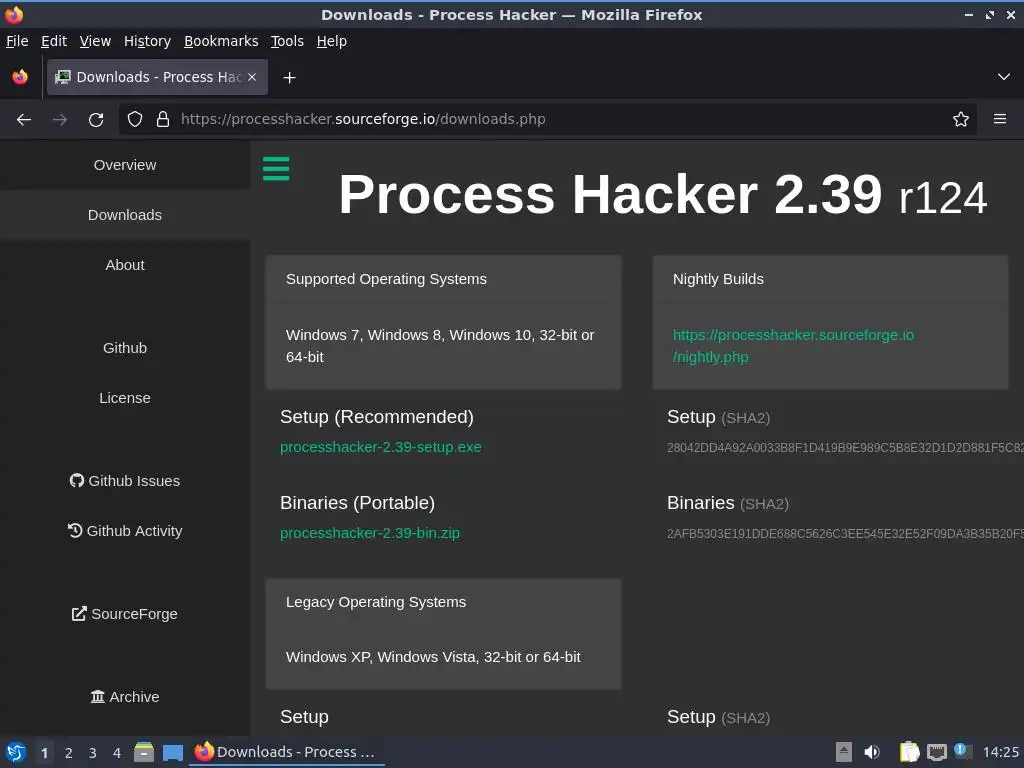Open the Edit menu
This screenshot has height=768, width=1024.
pyautogui.click(x=54, y=41)
